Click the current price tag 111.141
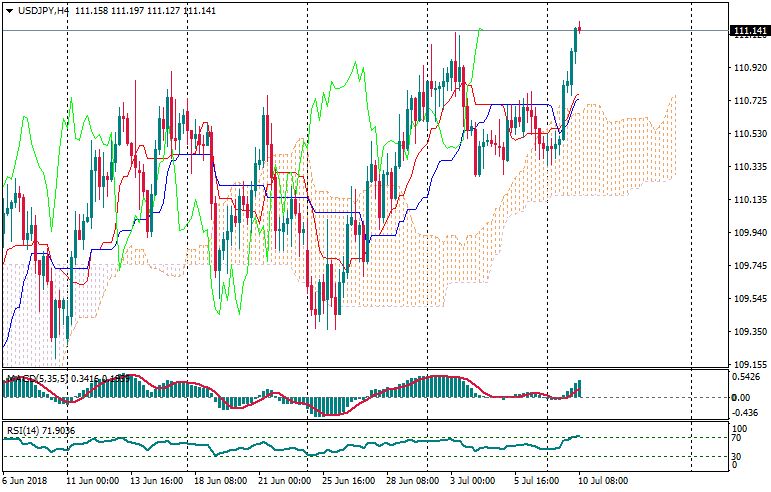Viewport: 771px width, 492px height. 749,31
